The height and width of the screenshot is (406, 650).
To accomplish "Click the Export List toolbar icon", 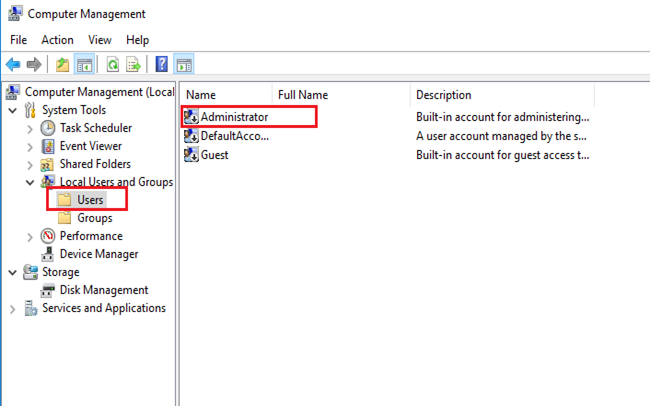I will click(x=133, y=64).
